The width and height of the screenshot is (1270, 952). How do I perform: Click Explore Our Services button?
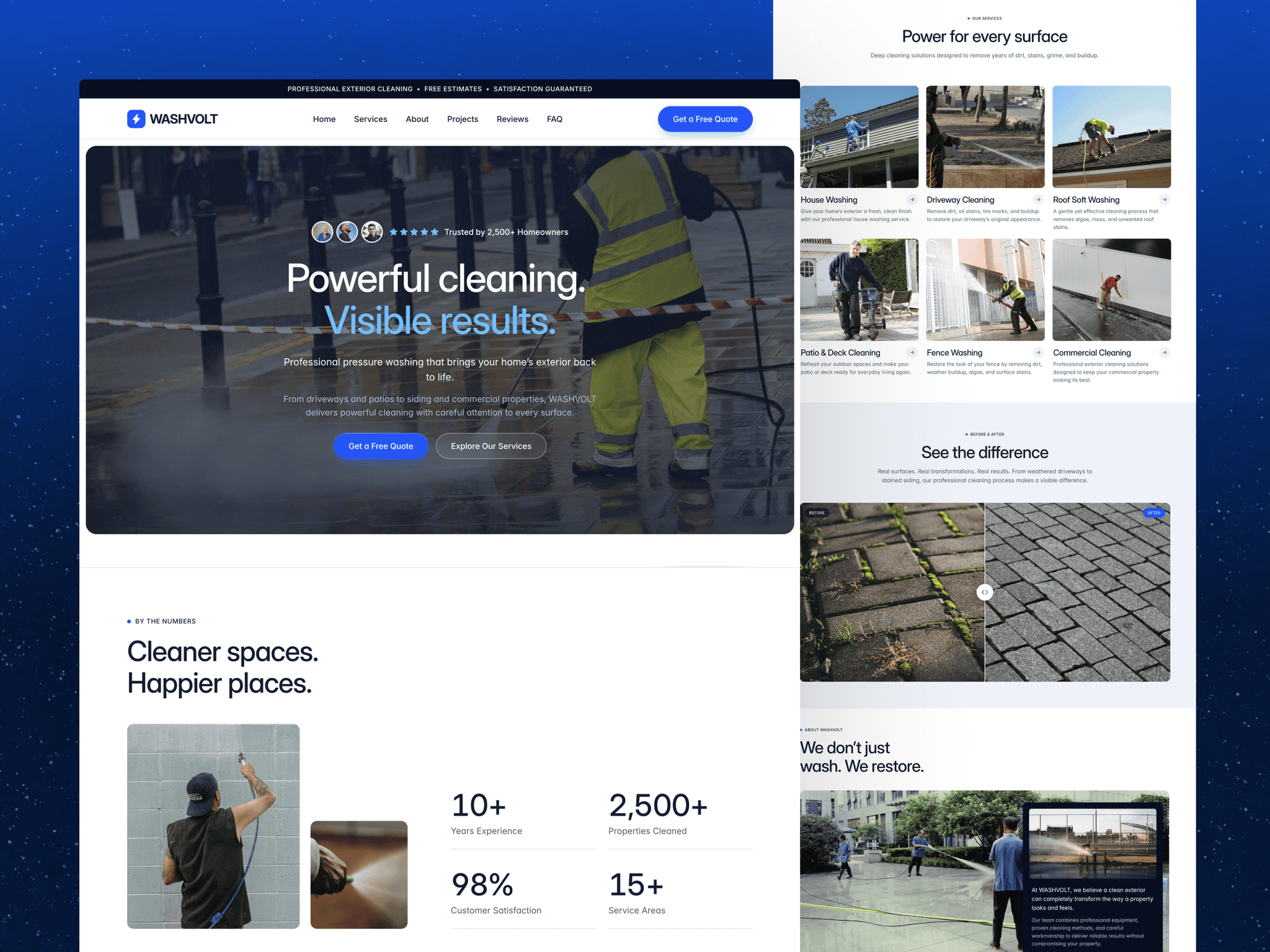coord(491,446)
